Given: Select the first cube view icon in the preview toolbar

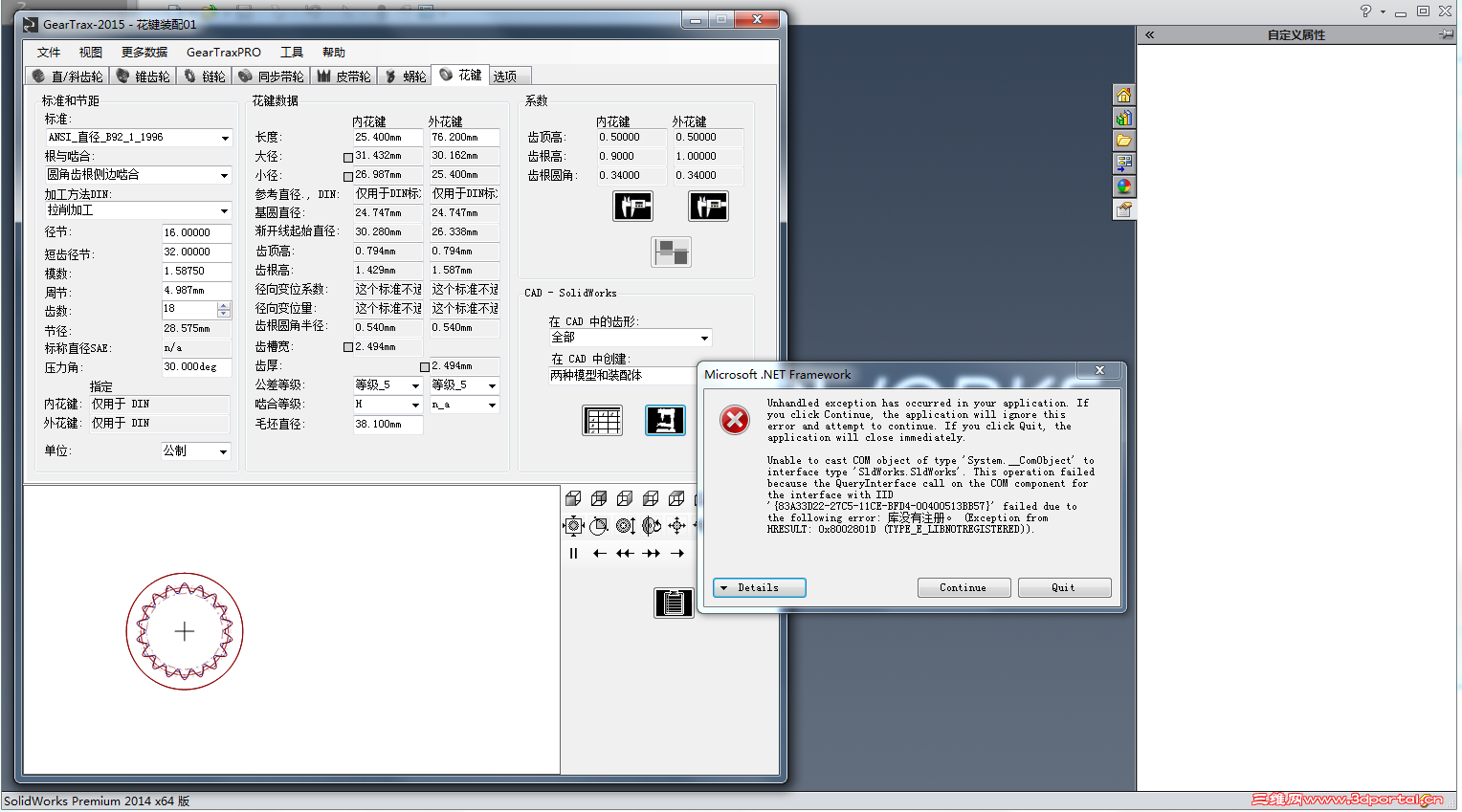Looking at the screenshot, I should (x=573, y=498).
